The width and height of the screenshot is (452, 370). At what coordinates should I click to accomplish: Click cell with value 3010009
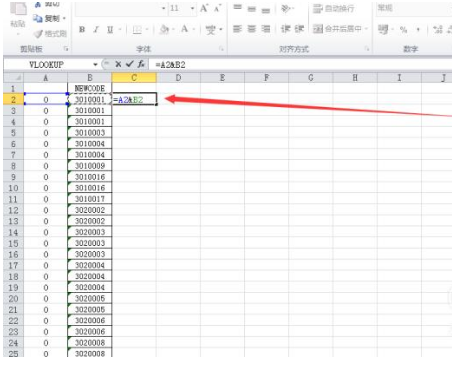(x=90, y=166)
